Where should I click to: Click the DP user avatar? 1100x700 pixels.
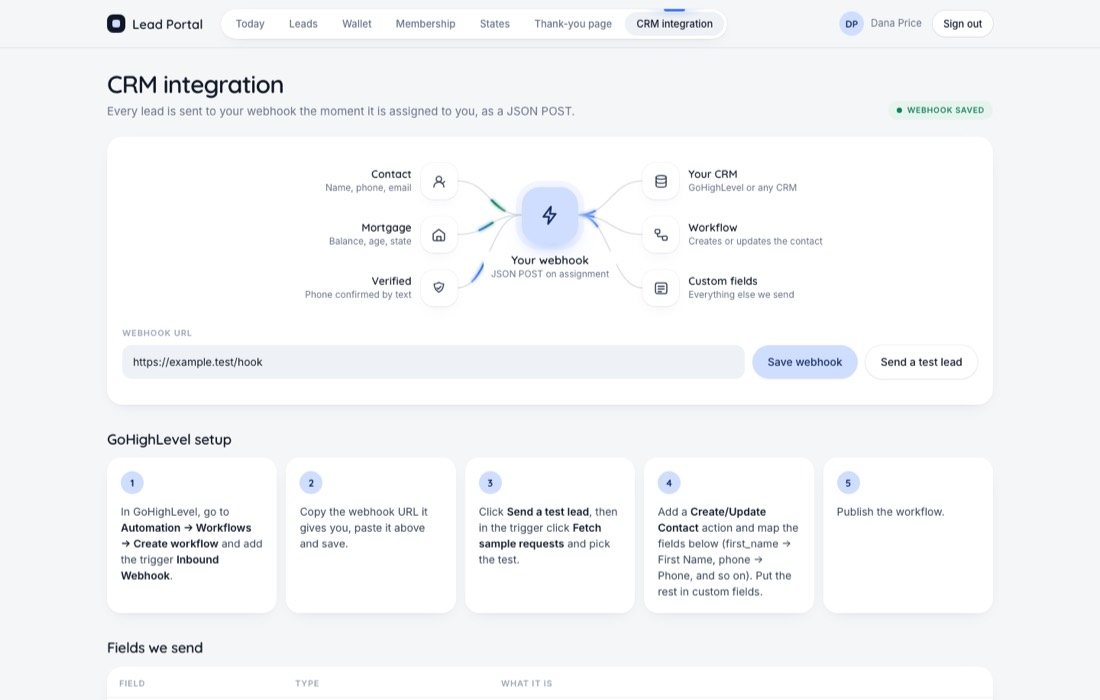tap(851, 24)
